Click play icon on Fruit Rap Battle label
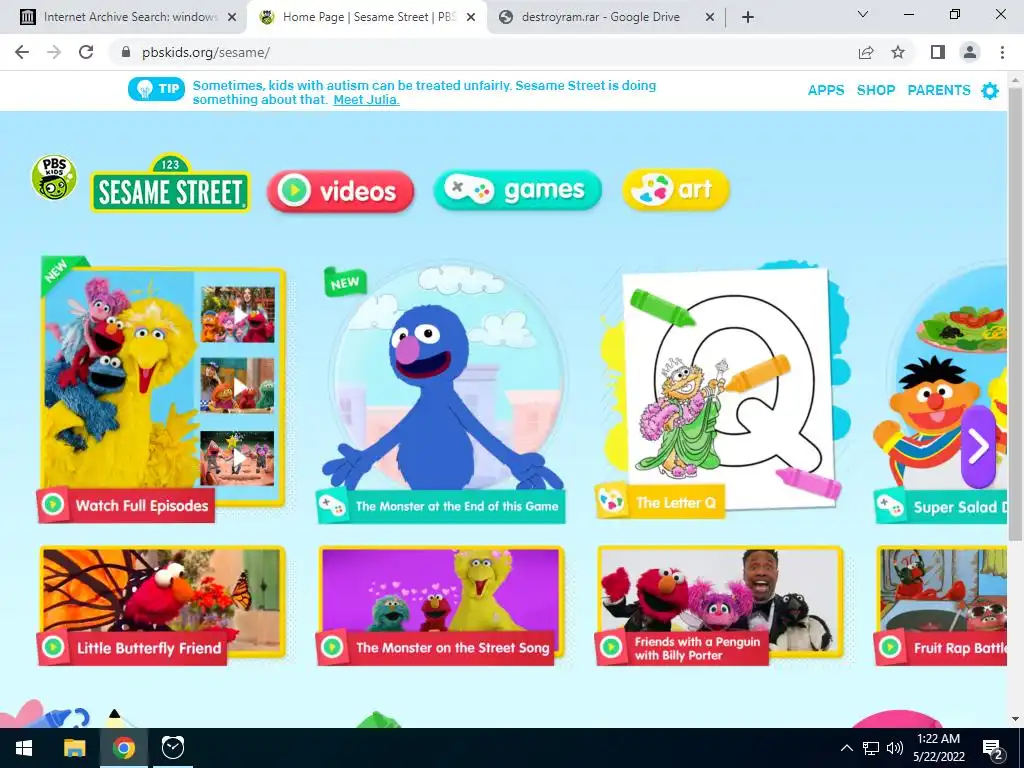This screenshot has height=768, width=1024. coord(889,647)
